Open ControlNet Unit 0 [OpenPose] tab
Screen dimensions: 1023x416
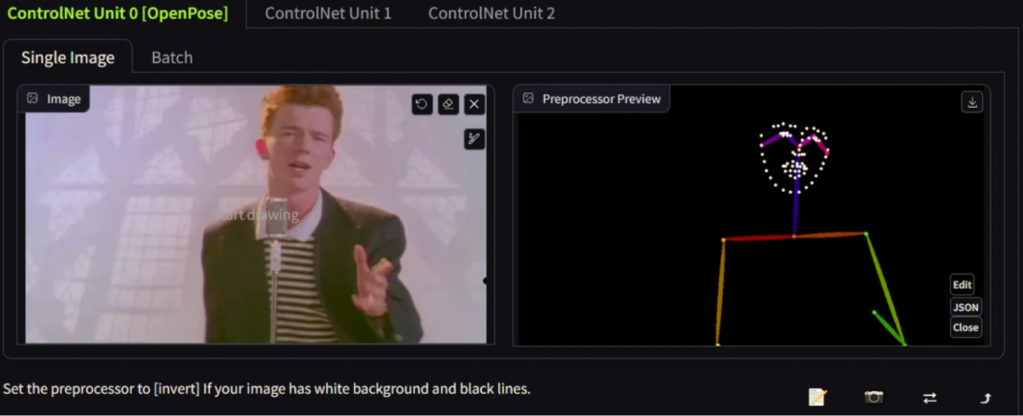tap(117, 14)
